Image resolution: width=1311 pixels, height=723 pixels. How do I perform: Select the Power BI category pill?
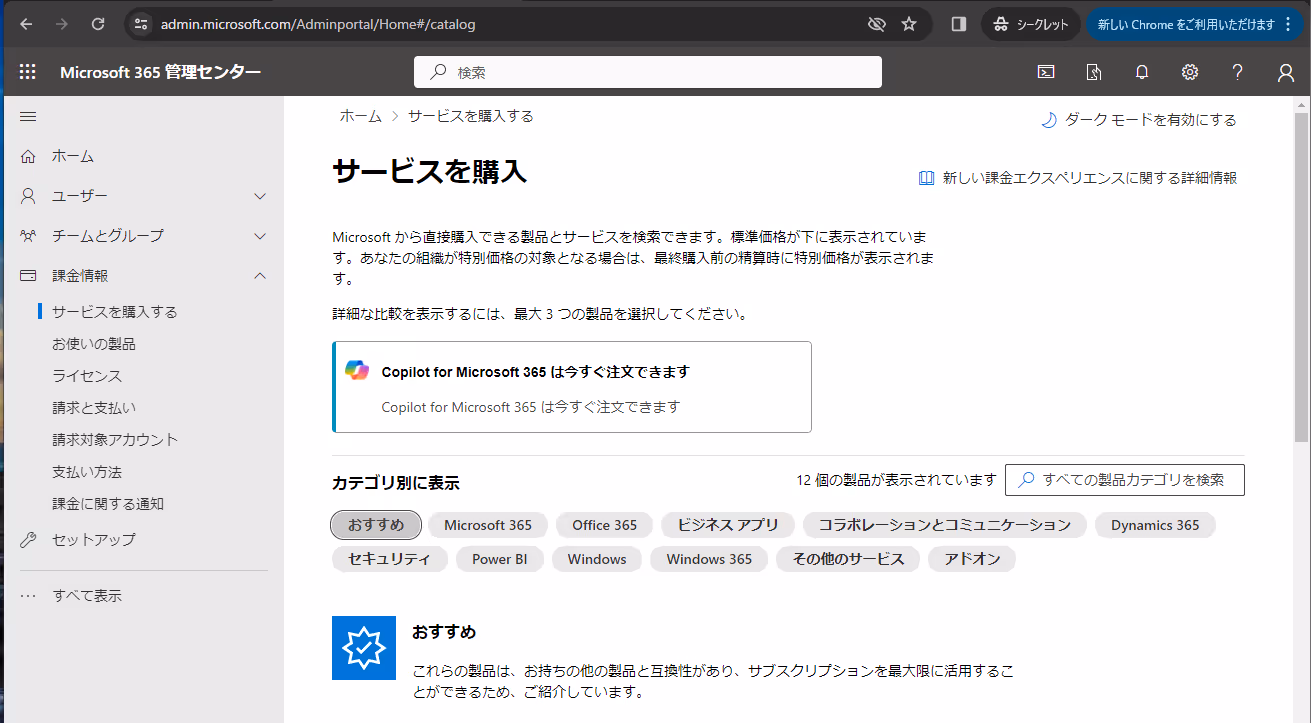[500, 559]
